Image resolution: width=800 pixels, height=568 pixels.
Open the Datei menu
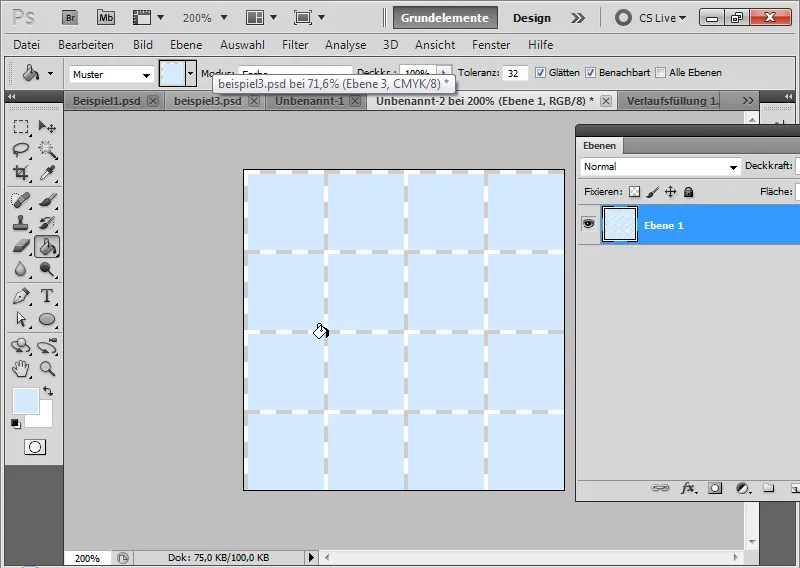pyautogui.click(x=27, y=45)
